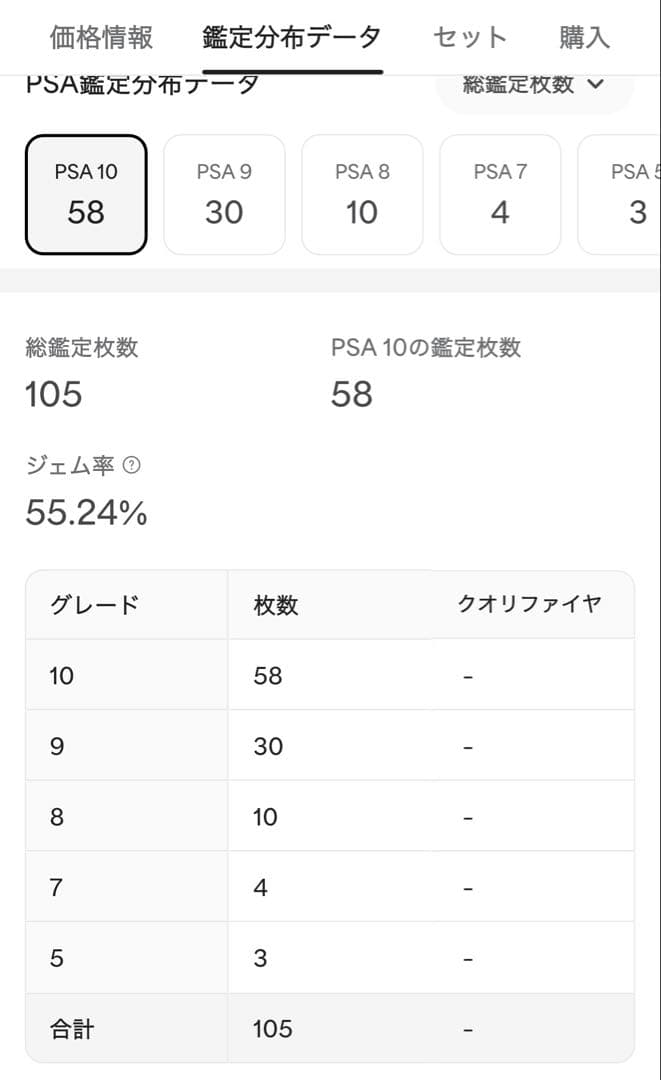Image resolution: width=661 pixels, height=1080 pixels.
Task: Select the PSA 10 grade card
Action: (85, 193)
